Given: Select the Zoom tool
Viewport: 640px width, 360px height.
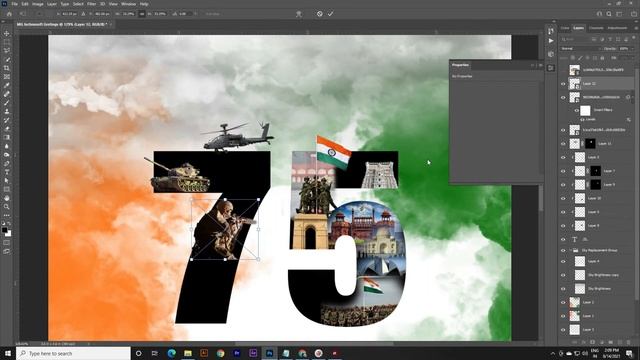Looking at the screenshot, I should [7, 207].
